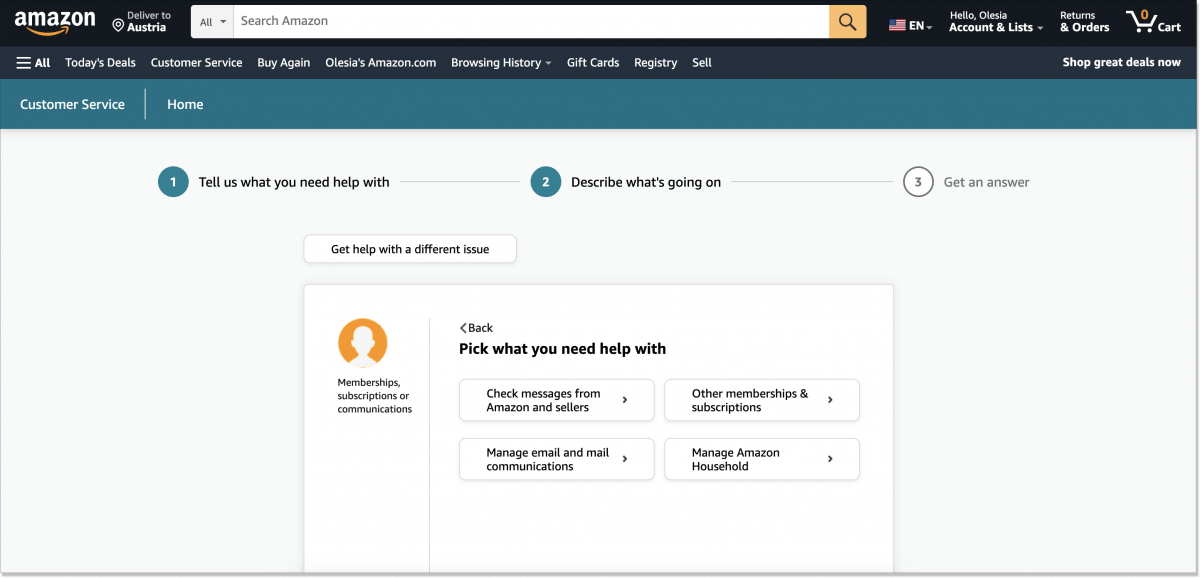Click the US flag language icon
The height and width of the screenshot is (578, 1200).
point(897,25)
